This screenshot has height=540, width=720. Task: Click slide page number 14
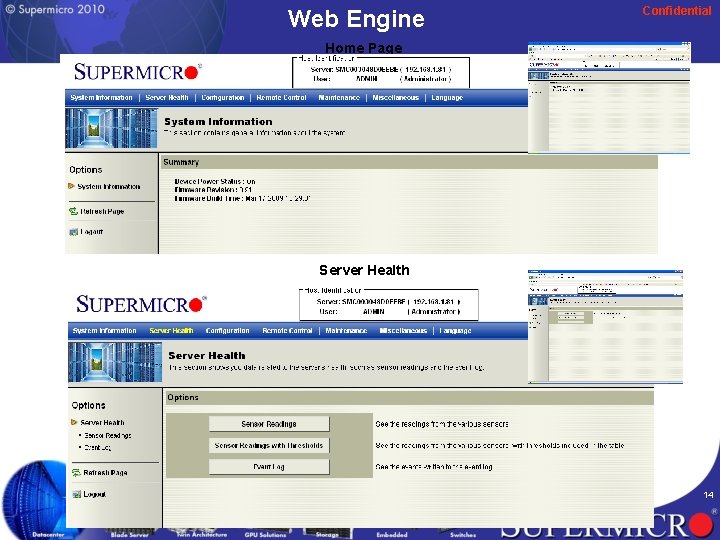709,495
